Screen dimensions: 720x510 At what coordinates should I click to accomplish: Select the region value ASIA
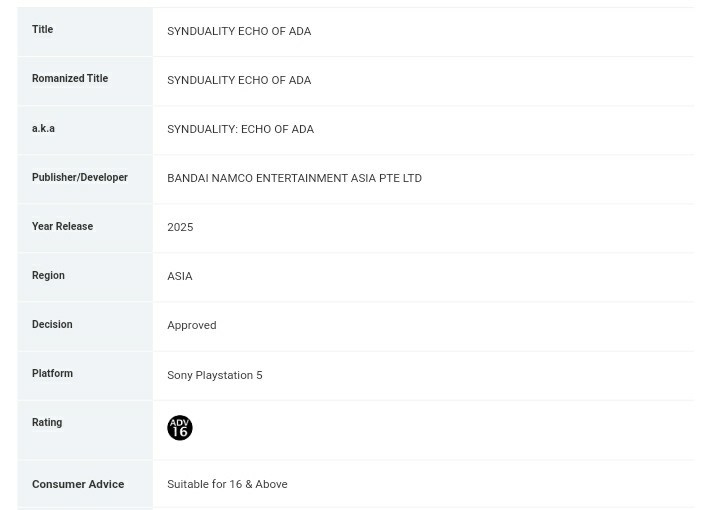tap(180, 276)
